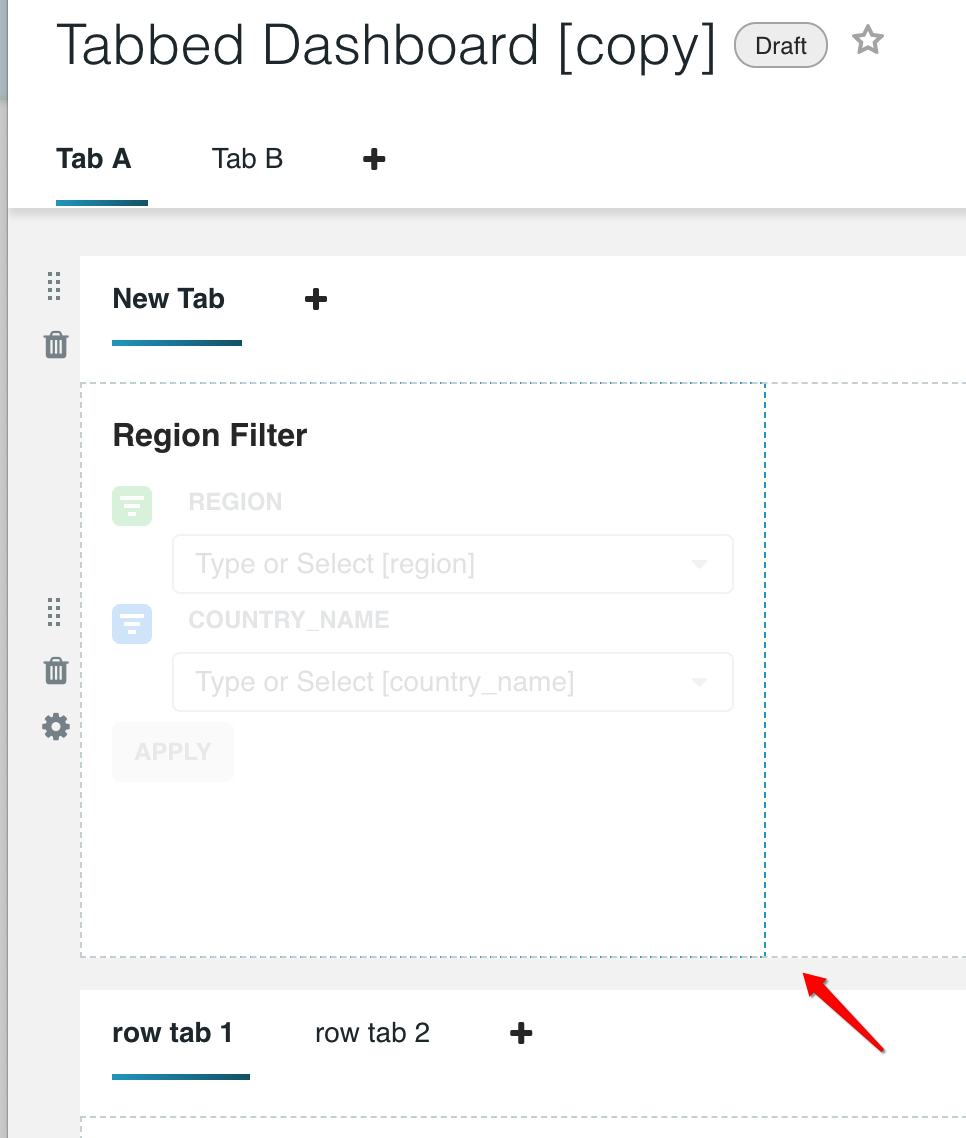Favorite the dashboard with the star icon
The height and width of the screenshot is (1138, 966).
(868, 40)
